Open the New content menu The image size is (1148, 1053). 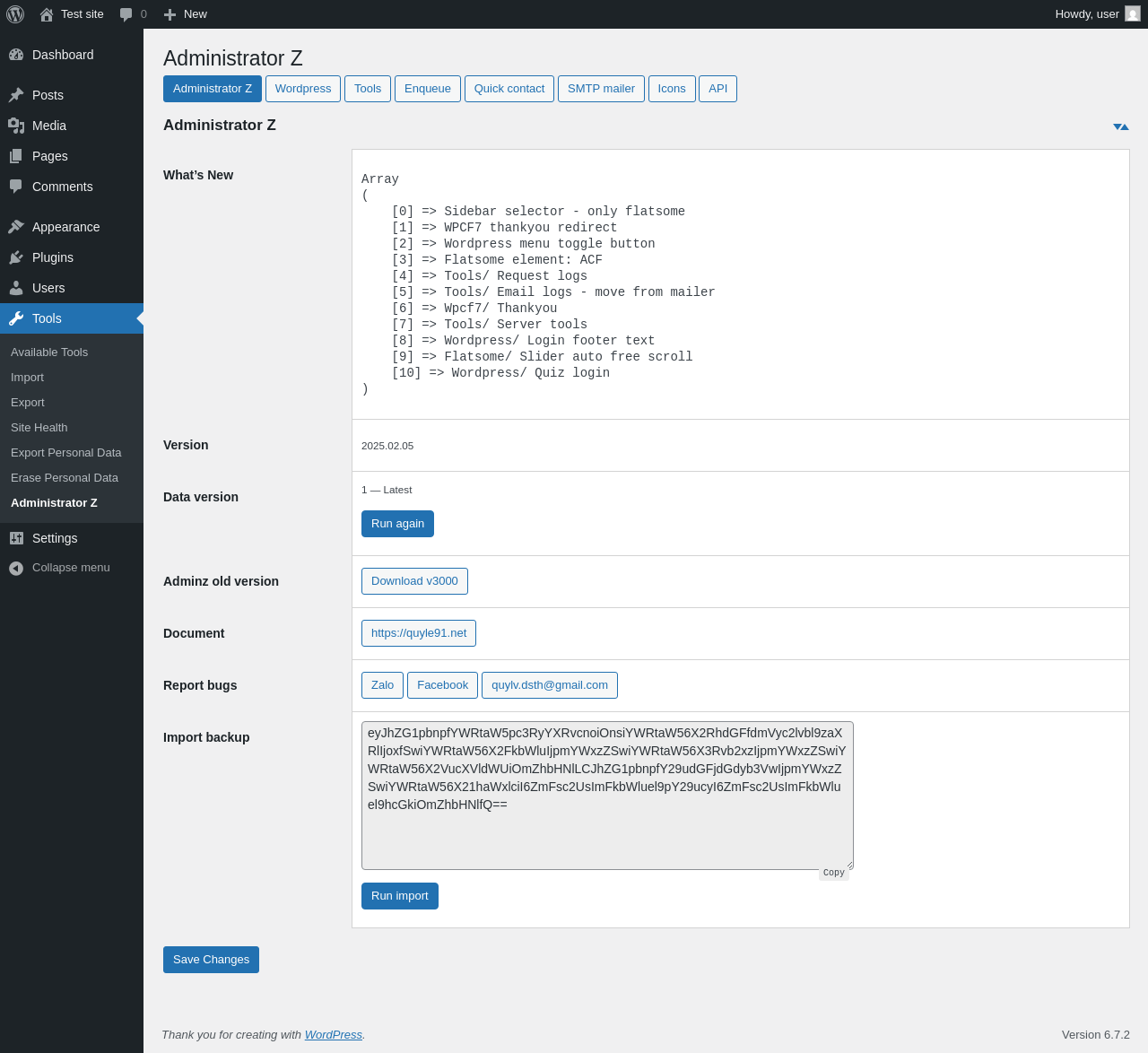tap(185, 14)
